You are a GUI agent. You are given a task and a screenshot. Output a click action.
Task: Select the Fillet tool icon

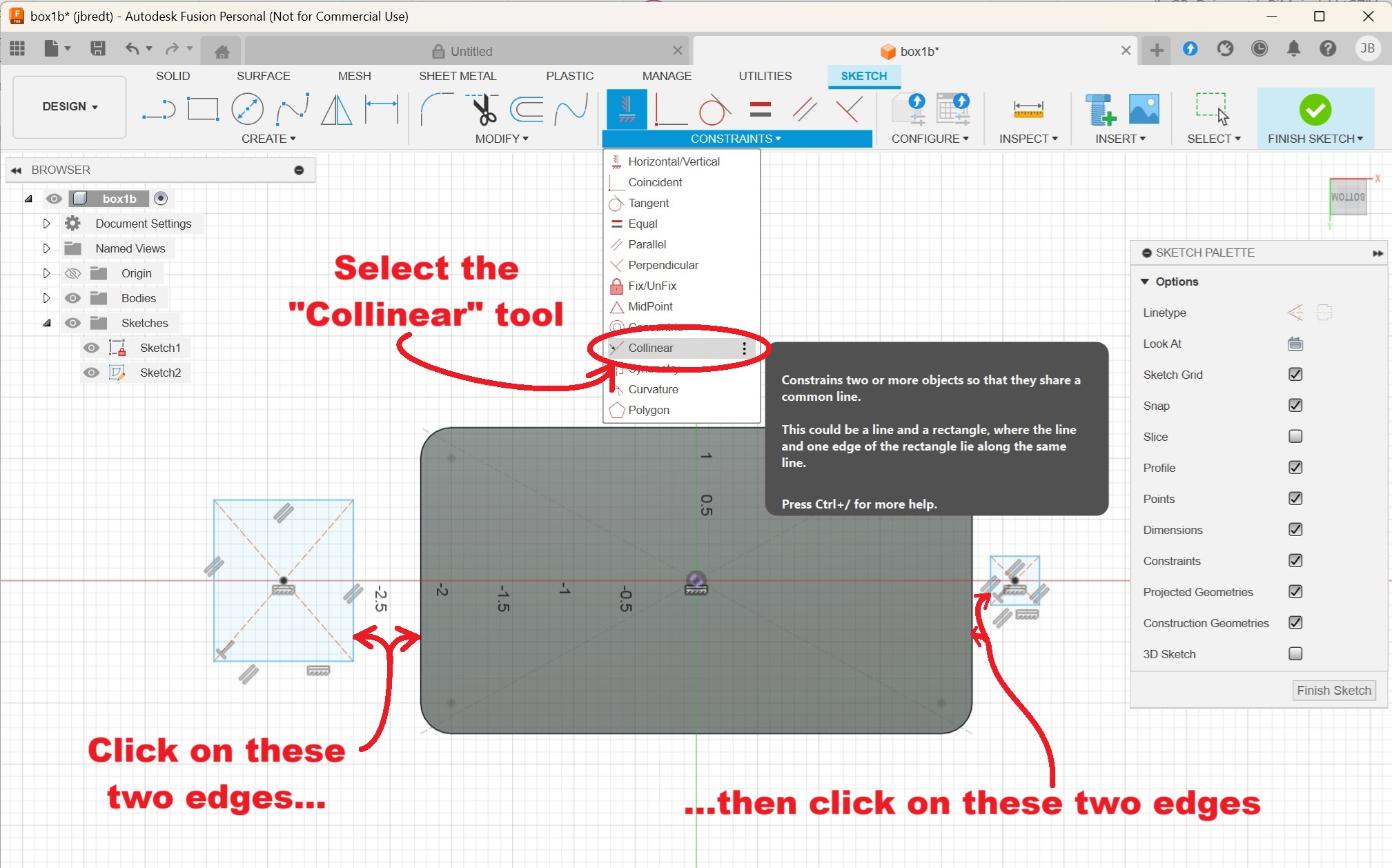click(436, 109)
